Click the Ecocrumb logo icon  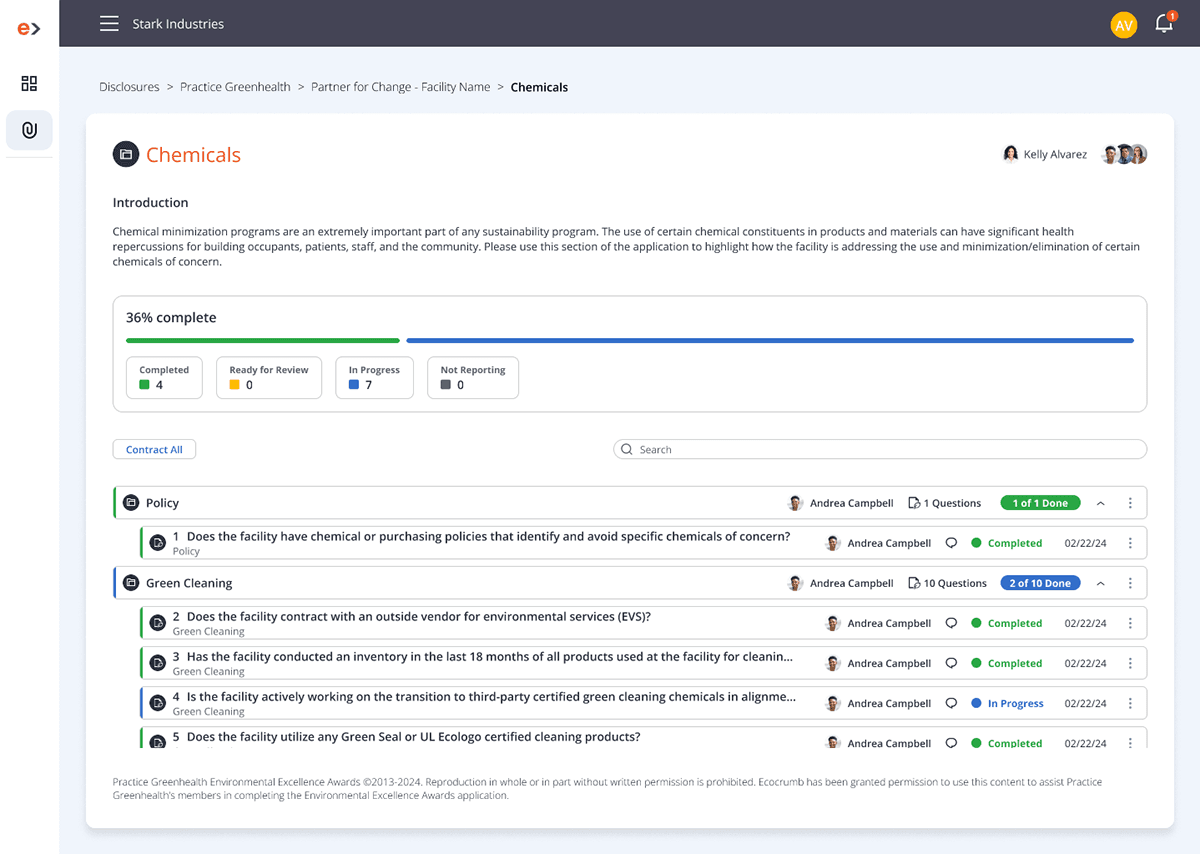[x=29, y=28]
